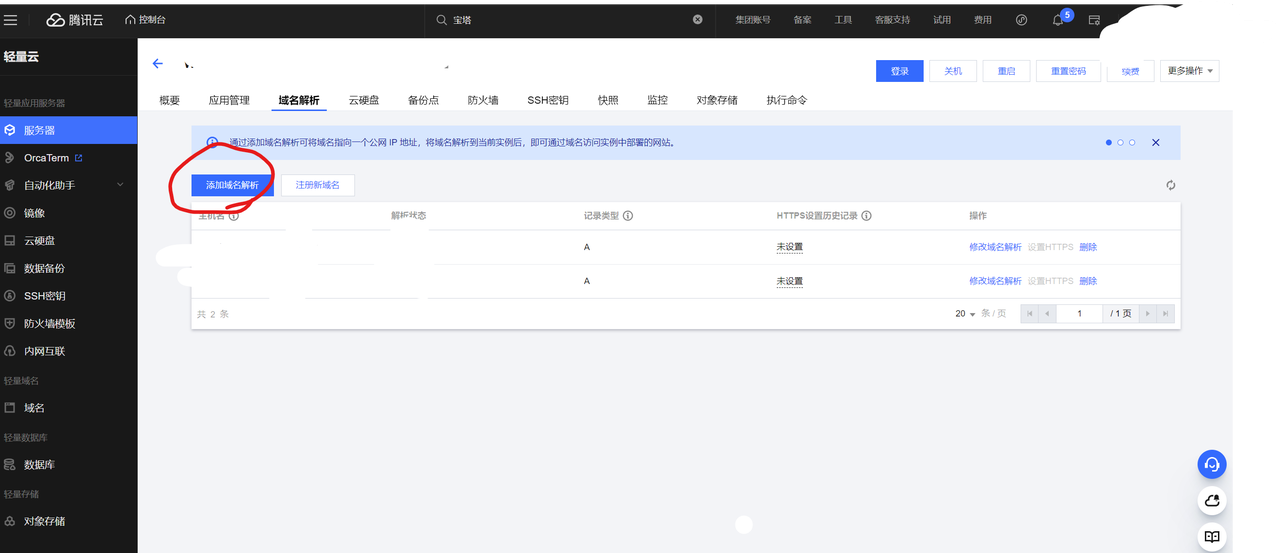Viewport: 1280px width, 553px height.
Task: Open the 20 条/页 page size dropdown
Action: (x=965, y=314)
